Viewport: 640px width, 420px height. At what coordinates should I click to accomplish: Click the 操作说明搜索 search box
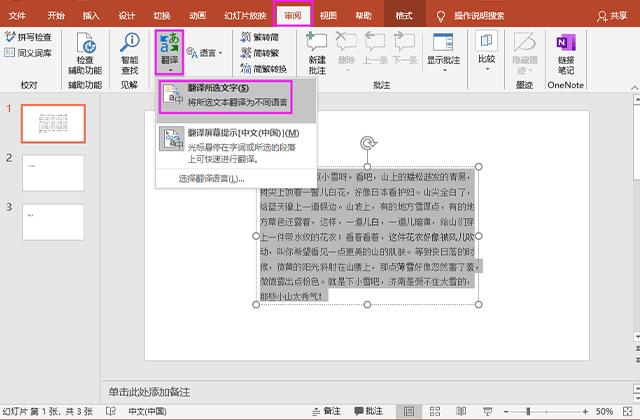471,16
